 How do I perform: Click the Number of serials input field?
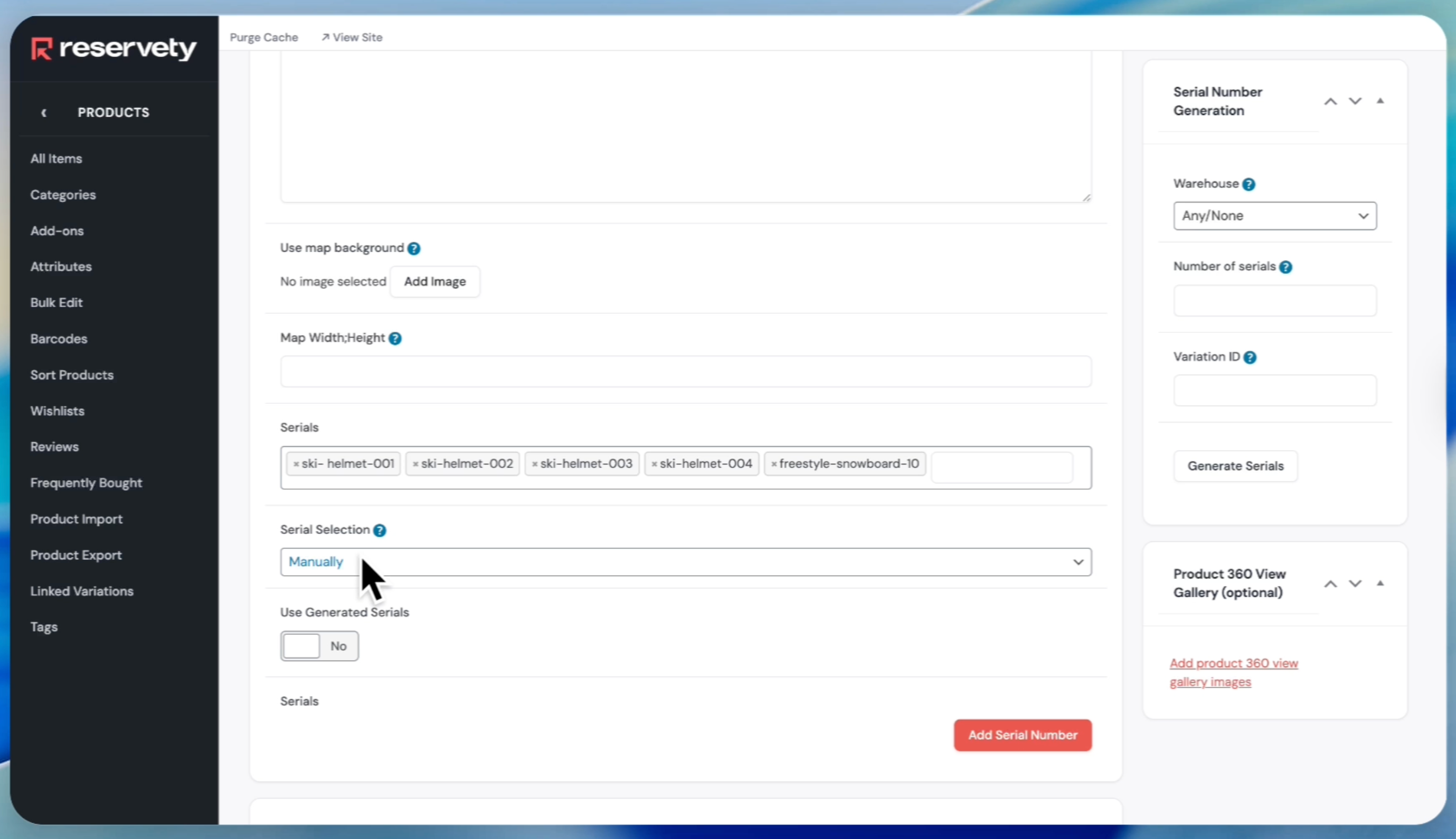coord(1274,301)
